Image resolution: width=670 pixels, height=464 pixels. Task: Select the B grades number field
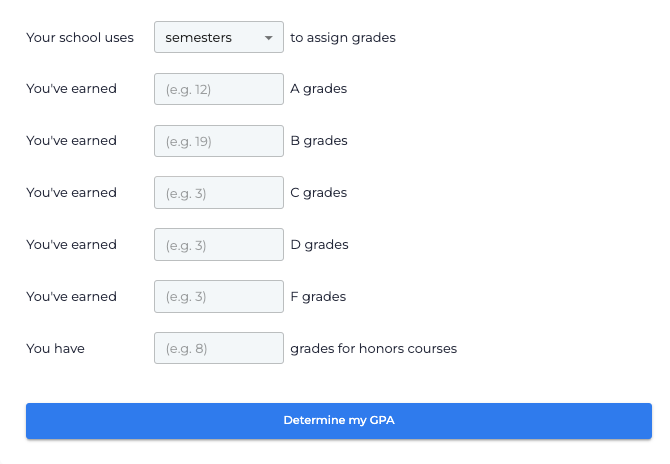tap(219, 141)
